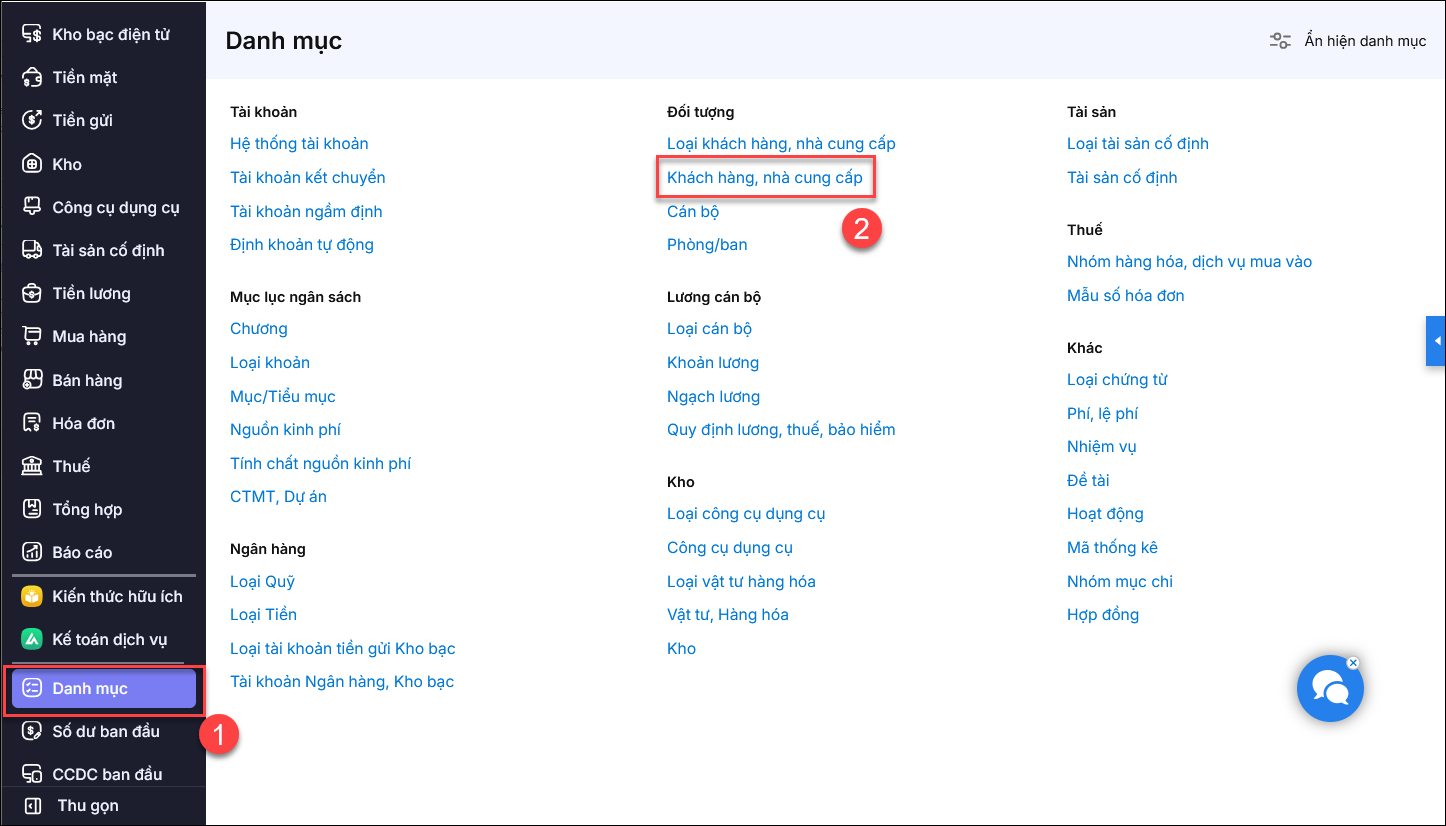Open Vật tư, Hàng hóa link
The image size is (1446, 826).
click(x=727, y=615)
